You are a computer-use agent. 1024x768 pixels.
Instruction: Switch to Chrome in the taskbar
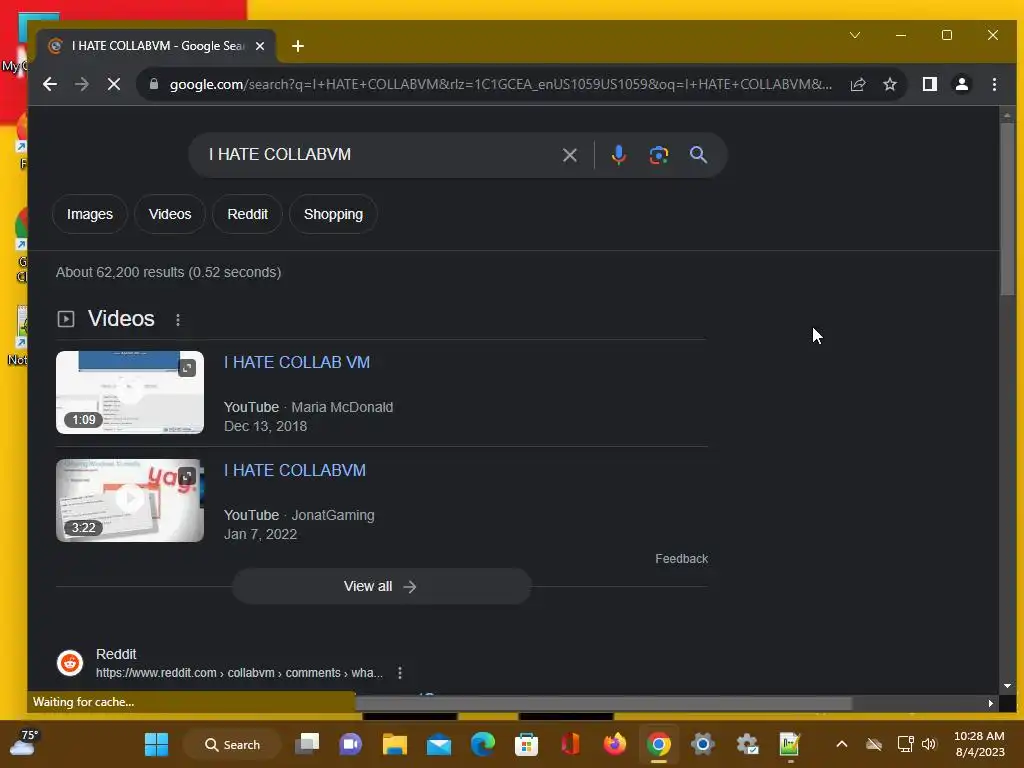click(658, 744)
